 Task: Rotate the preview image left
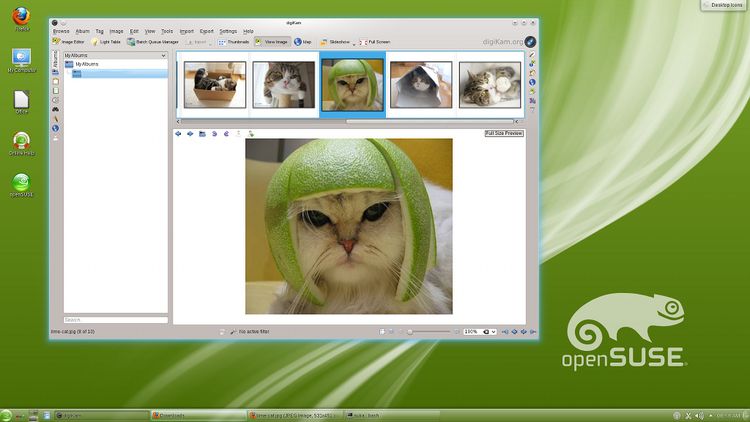[x=214, y=133]
